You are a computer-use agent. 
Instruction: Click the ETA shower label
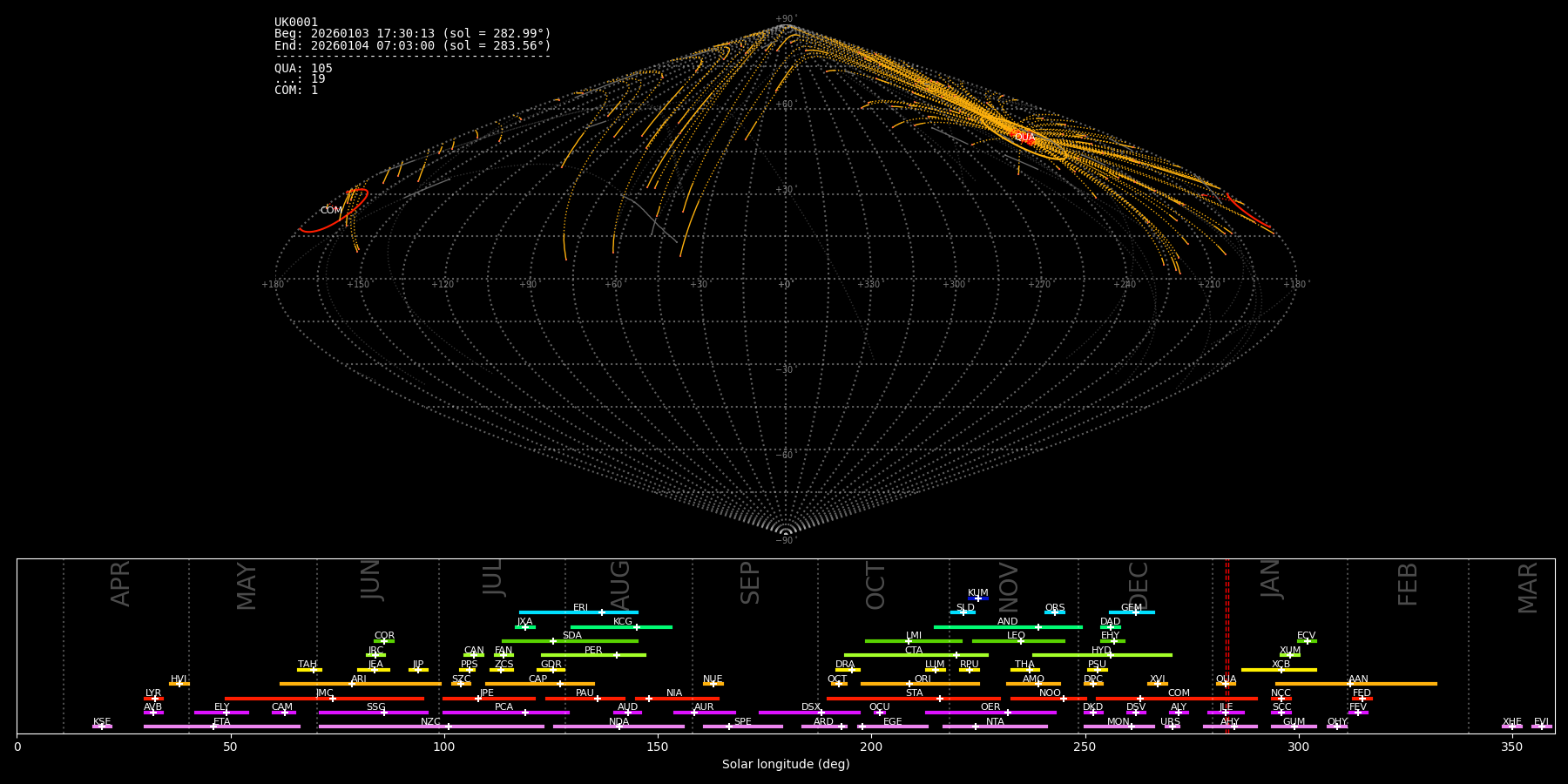[x=221, y=722]
